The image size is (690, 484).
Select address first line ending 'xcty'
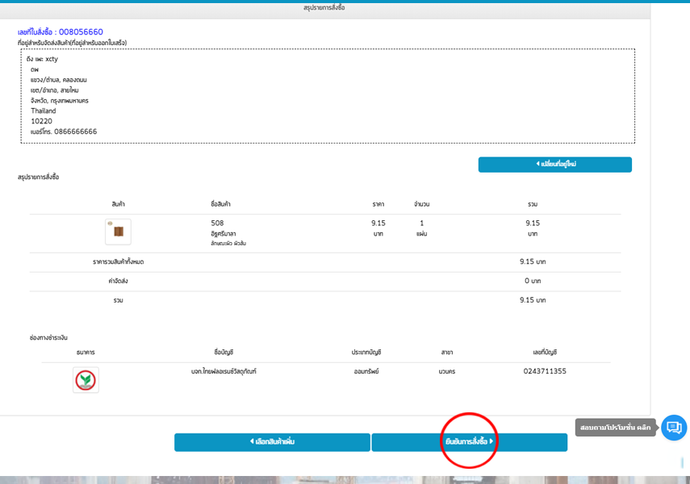point(42,59)
